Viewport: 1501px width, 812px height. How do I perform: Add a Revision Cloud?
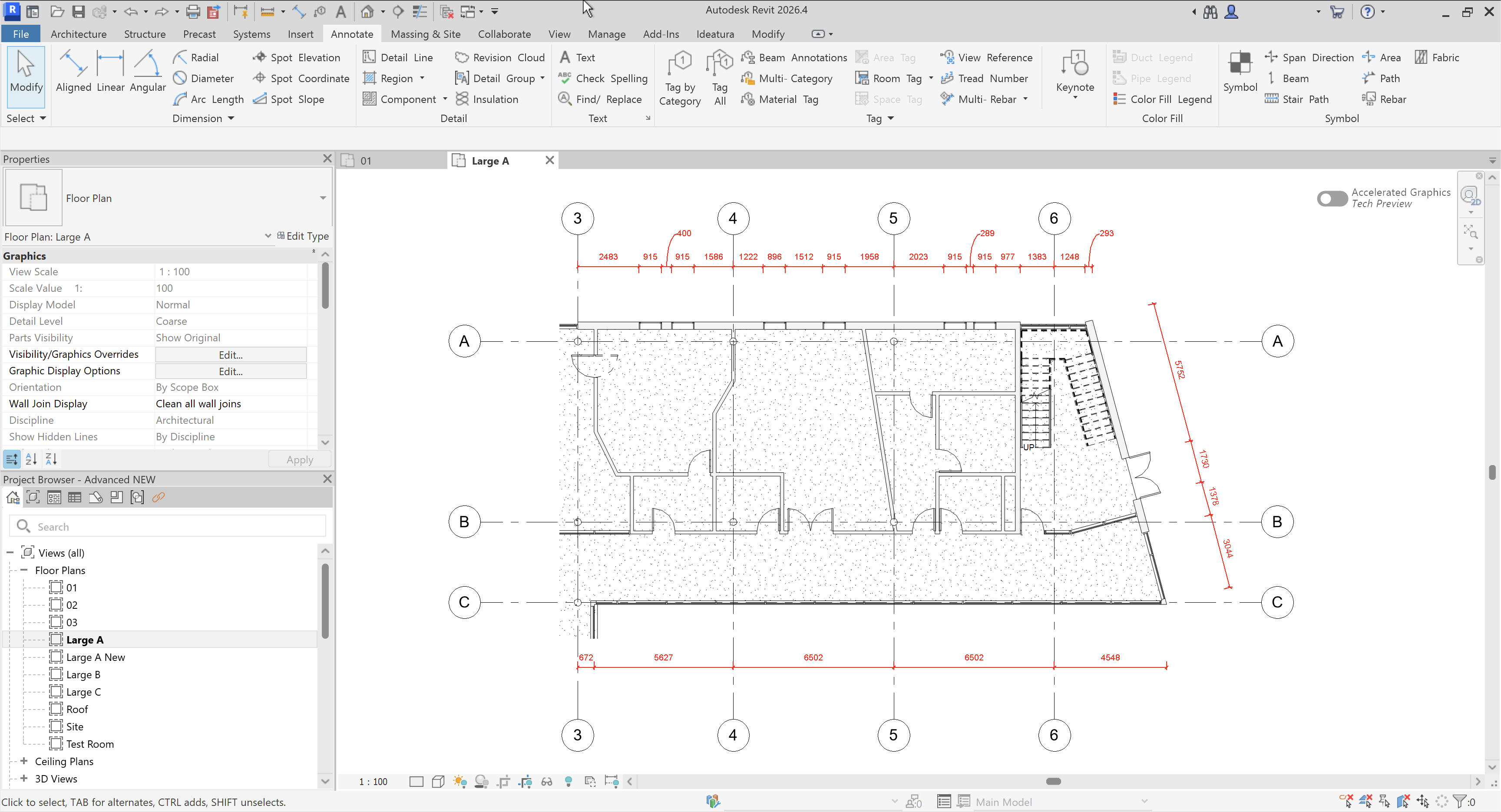(x=500, y=57)
